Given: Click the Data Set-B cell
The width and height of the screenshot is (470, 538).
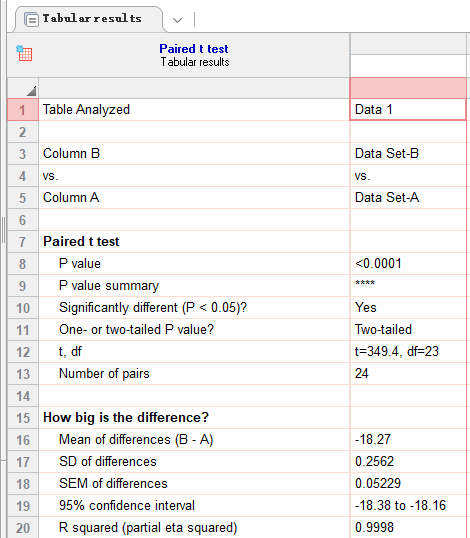Looking at the screenshot, I should [408, 153].
